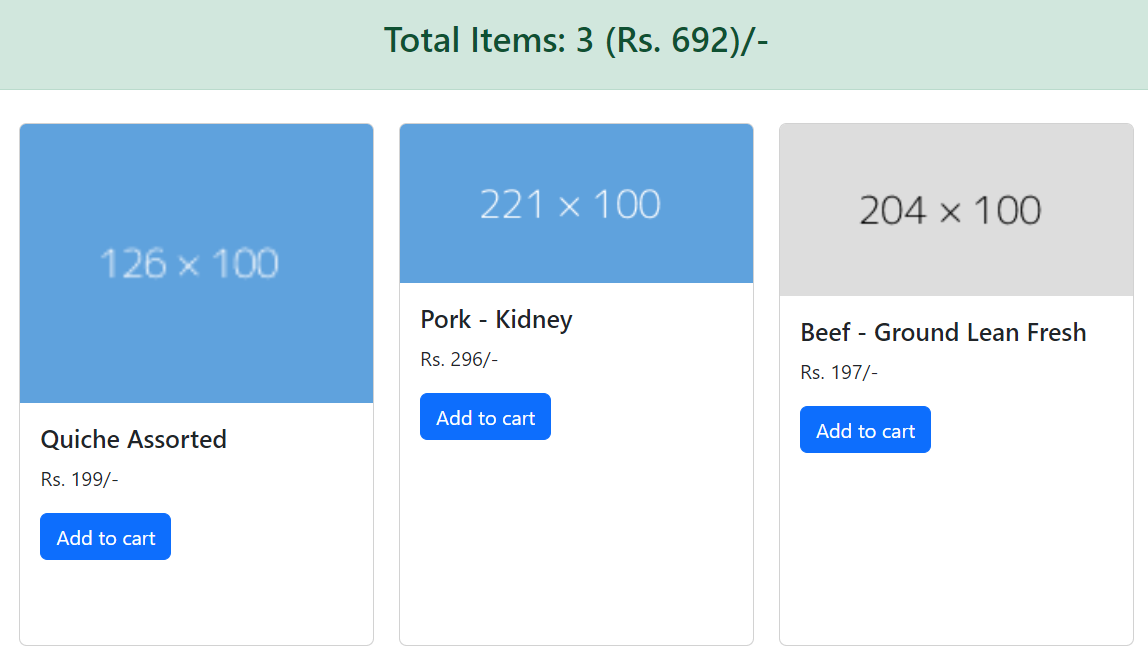This screenshot has width=1148, height=659.
Task: Click the 126 × 100 placeholder text
Action: pos(189,264)
